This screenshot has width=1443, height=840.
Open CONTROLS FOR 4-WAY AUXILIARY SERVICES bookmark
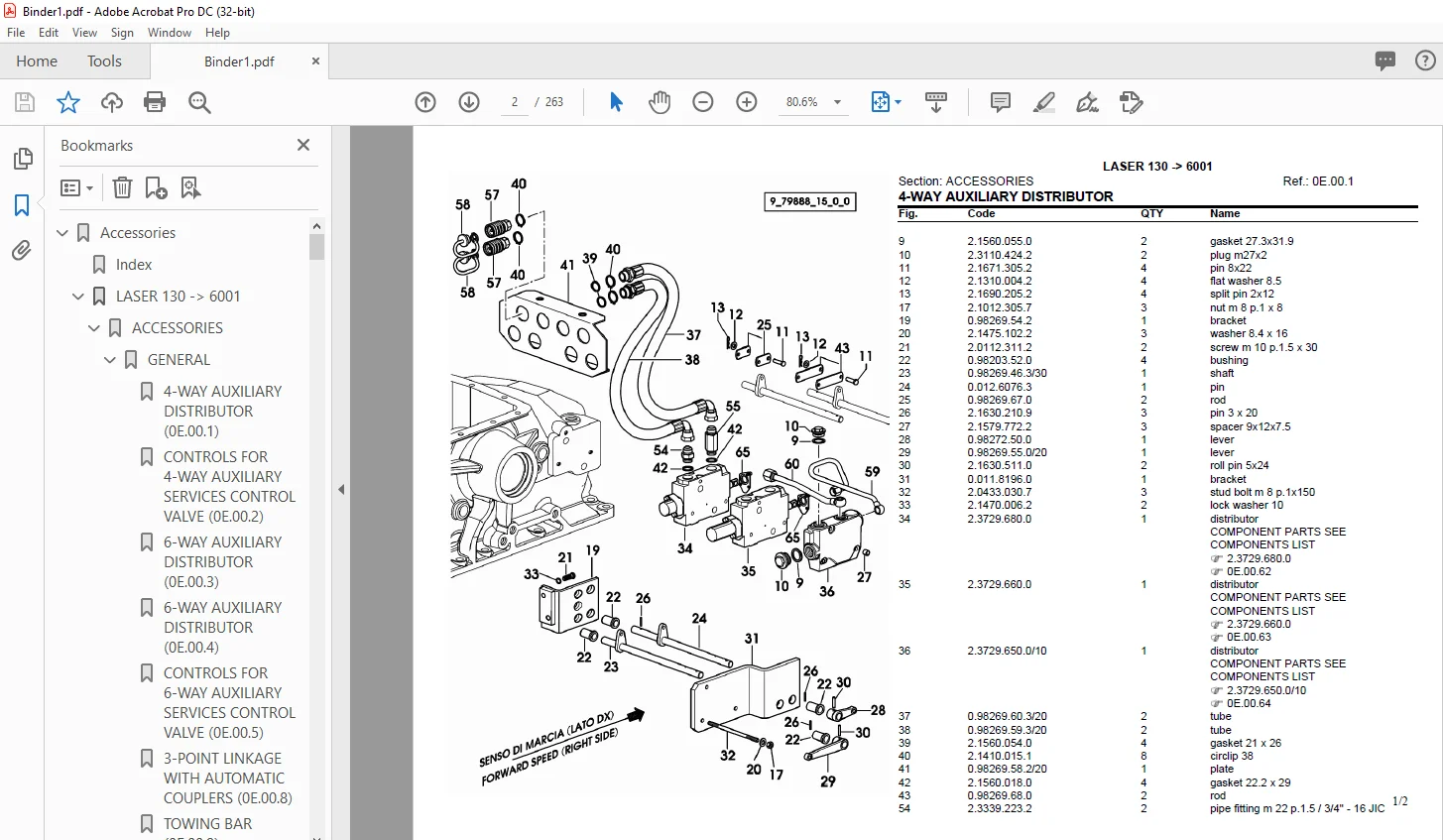(x=229, y=487)
